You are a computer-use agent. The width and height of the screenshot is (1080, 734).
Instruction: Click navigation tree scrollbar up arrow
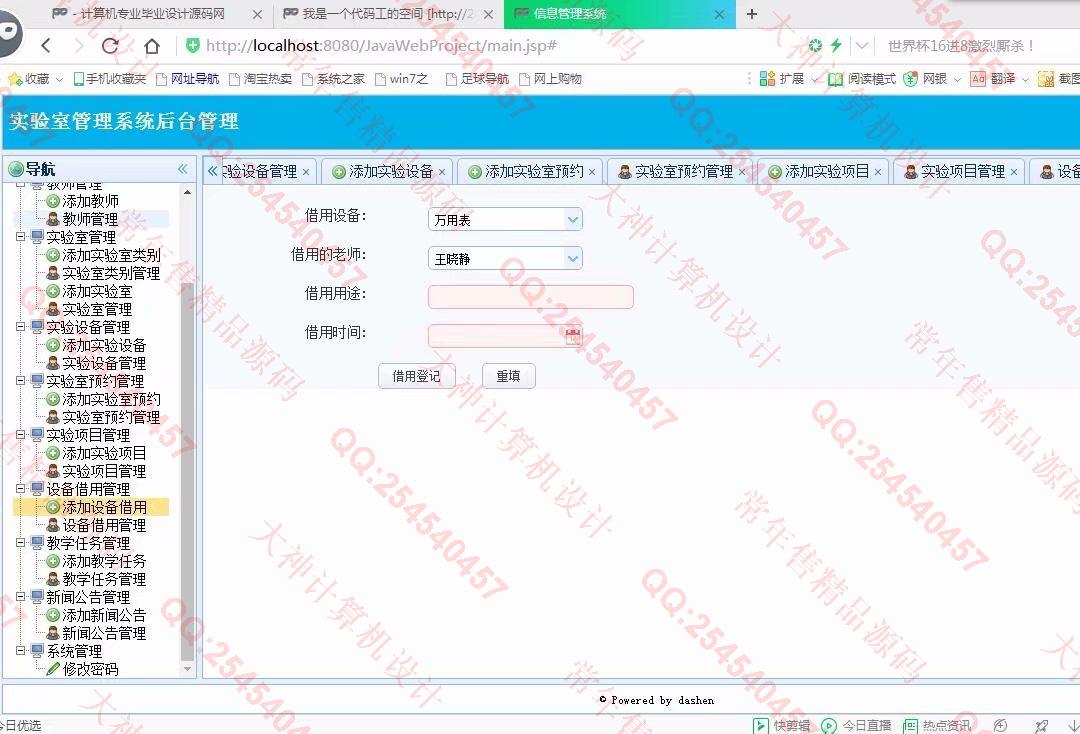click(187, 192)
